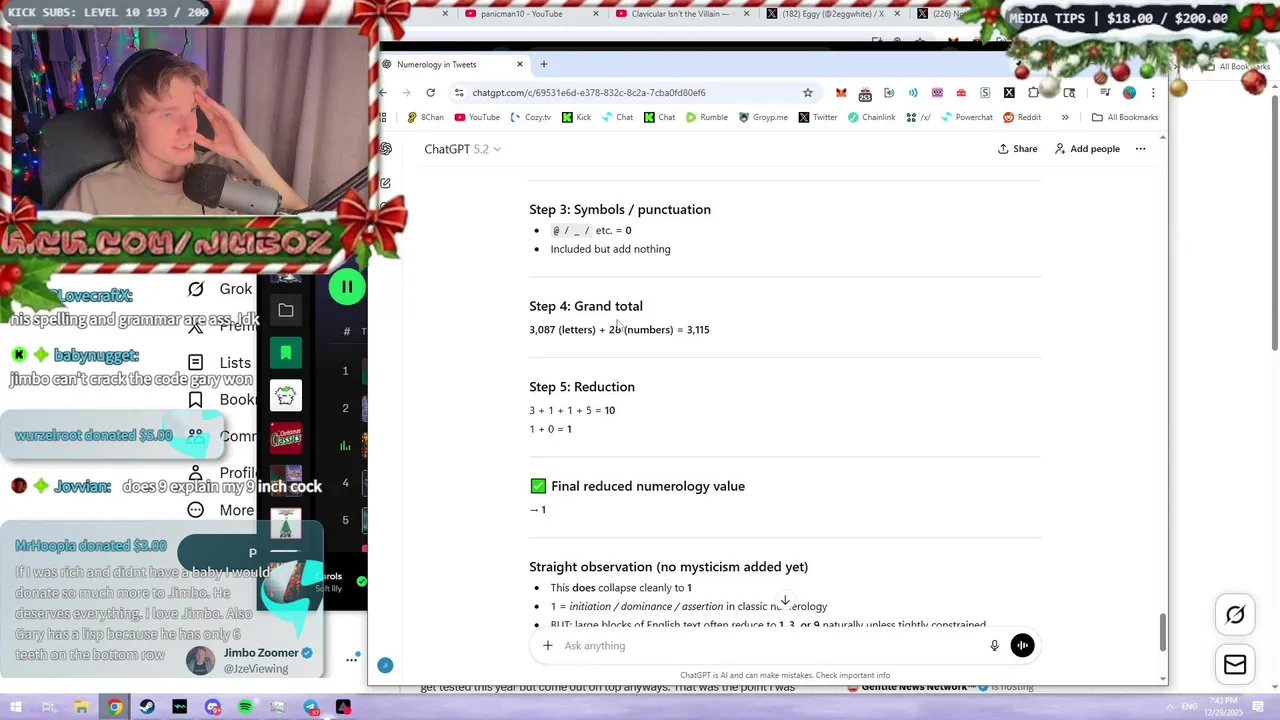
Task: Open the /x/ bookmark
Action: point(918,117)
